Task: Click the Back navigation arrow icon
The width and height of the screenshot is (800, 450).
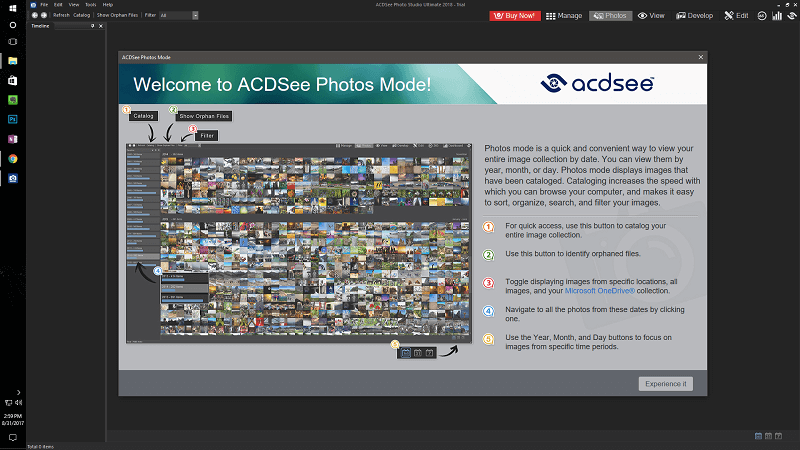Action: [x=35, y=15]
